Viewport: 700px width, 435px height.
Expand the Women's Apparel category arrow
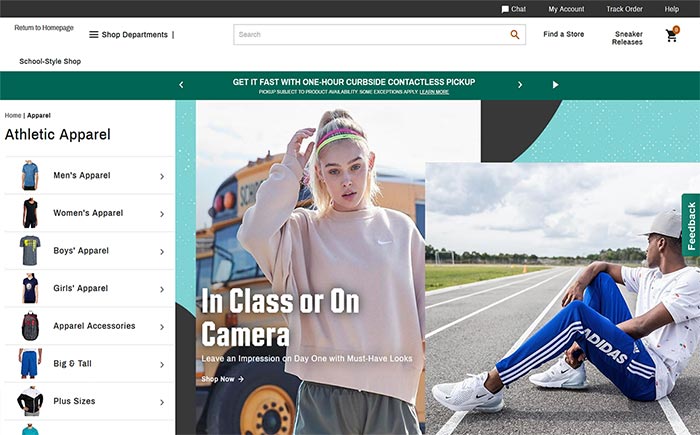[162, 214]
